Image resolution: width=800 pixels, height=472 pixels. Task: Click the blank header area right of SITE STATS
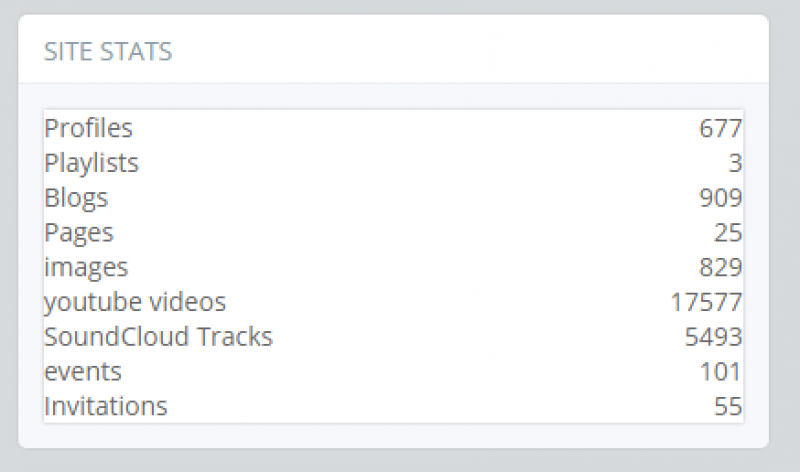click(x=480, y=52)
